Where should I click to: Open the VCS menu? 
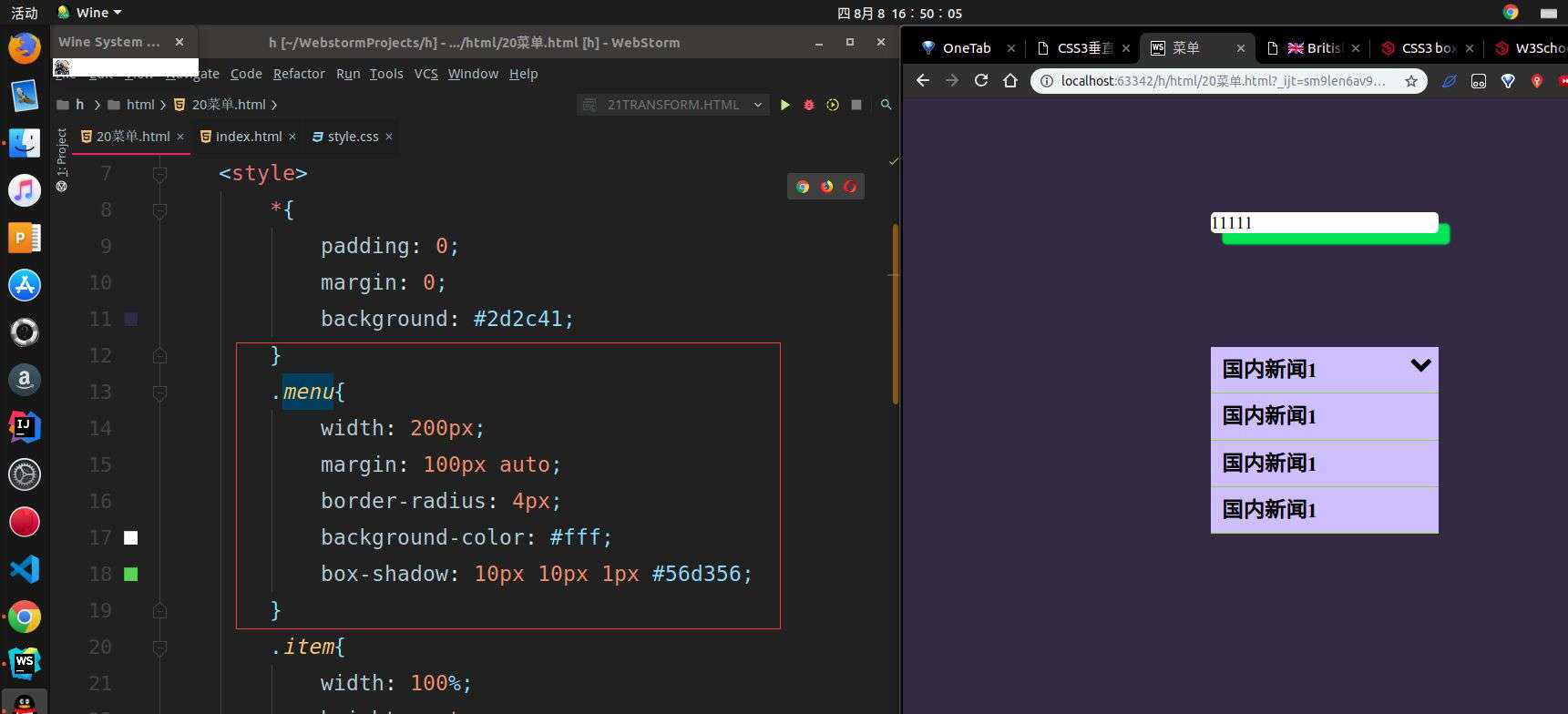tap(426, 74)
